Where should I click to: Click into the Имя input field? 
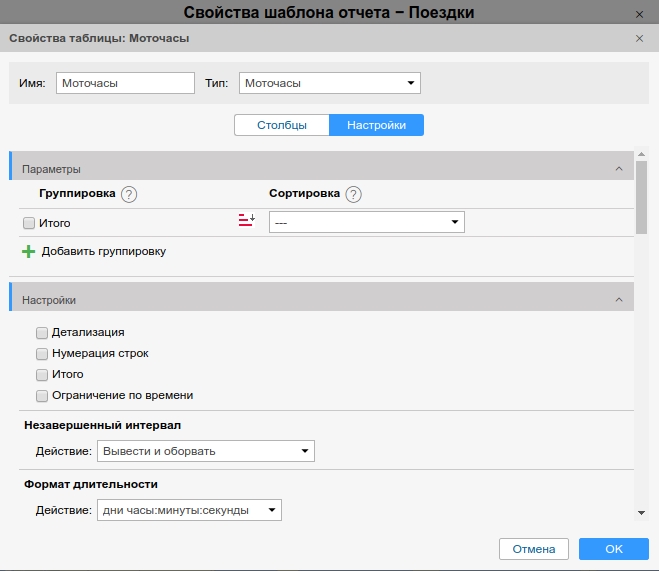(x=125, y=83)
